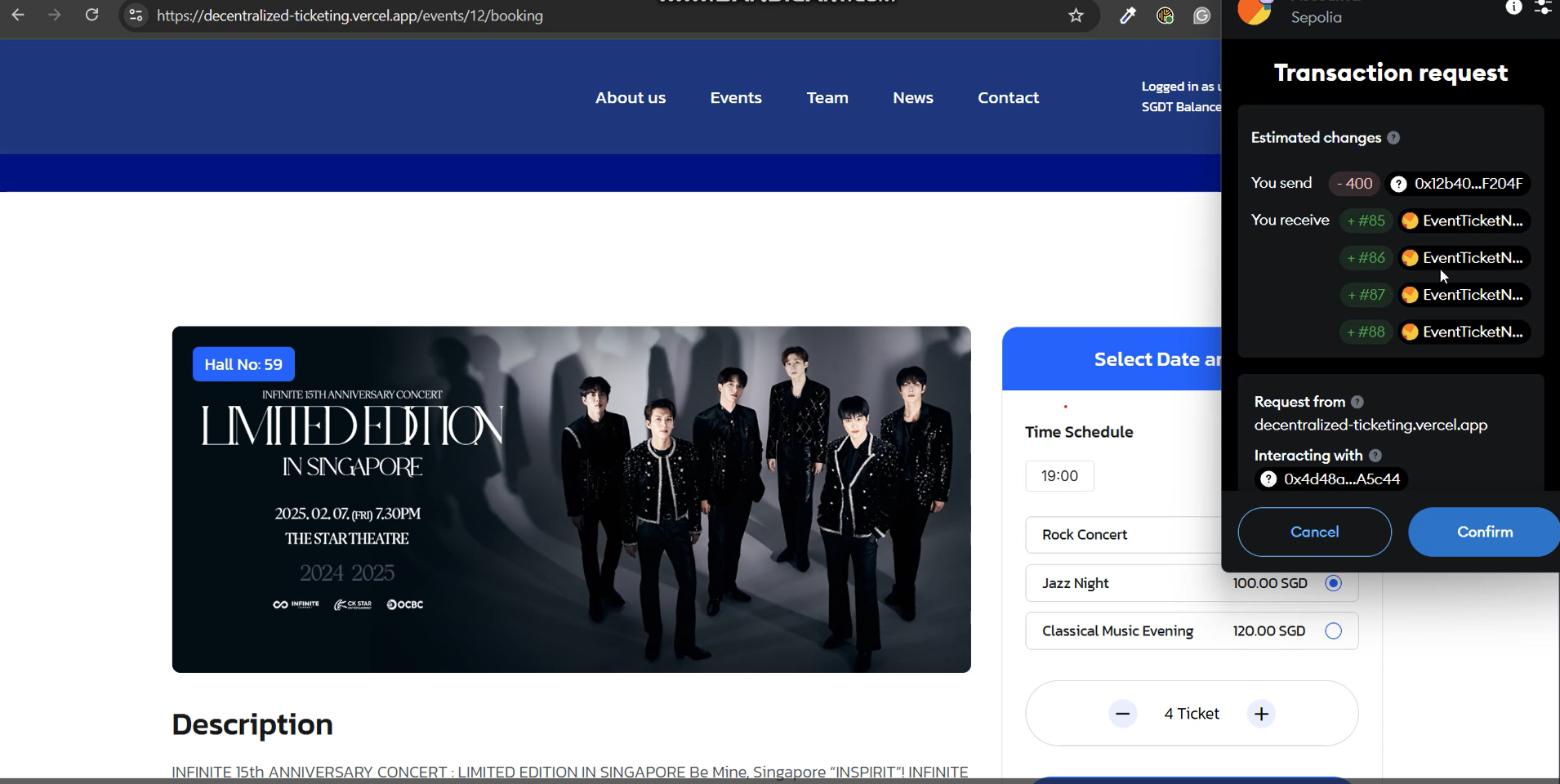Open the circular gold browser extension

point(1165,16)
